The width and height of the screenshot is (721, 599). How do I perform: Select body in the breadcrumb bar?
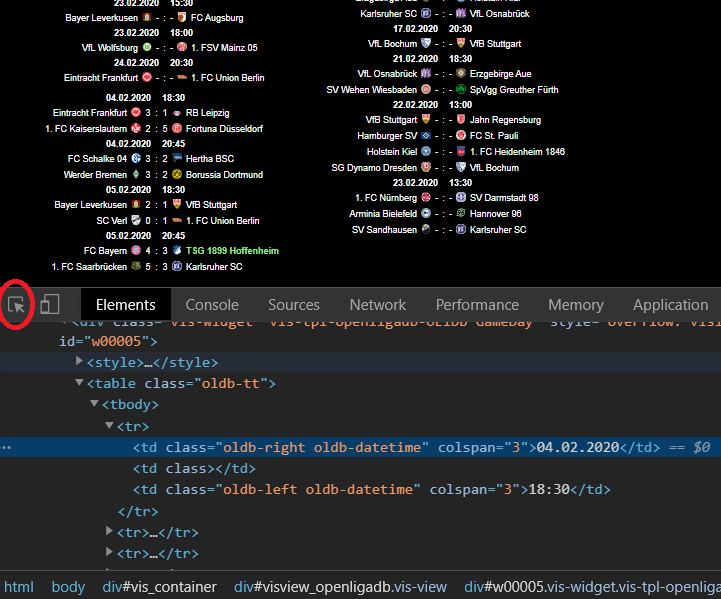[68, 587]
